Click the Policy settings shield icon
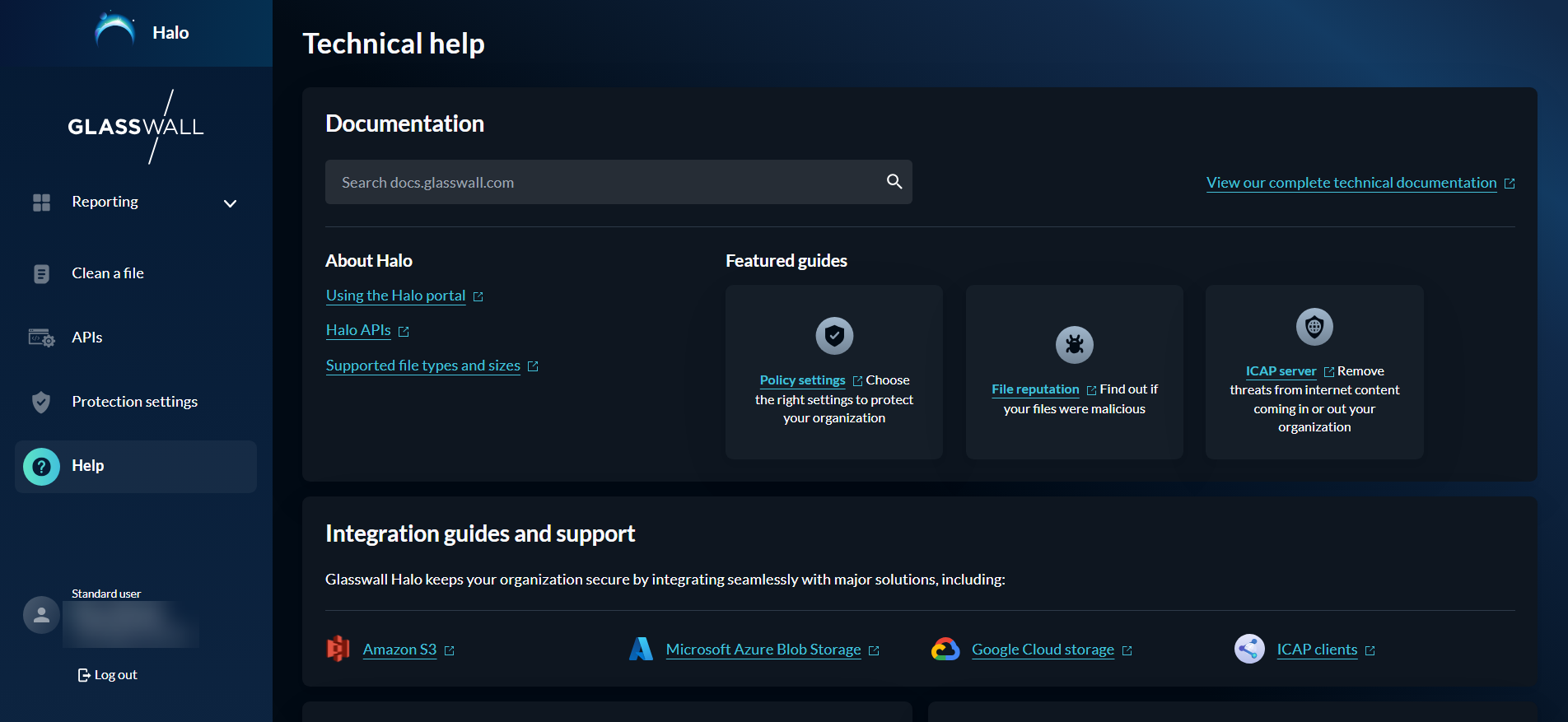The height and width of the screenshot is (722, 1568). (x=834, y=336)
